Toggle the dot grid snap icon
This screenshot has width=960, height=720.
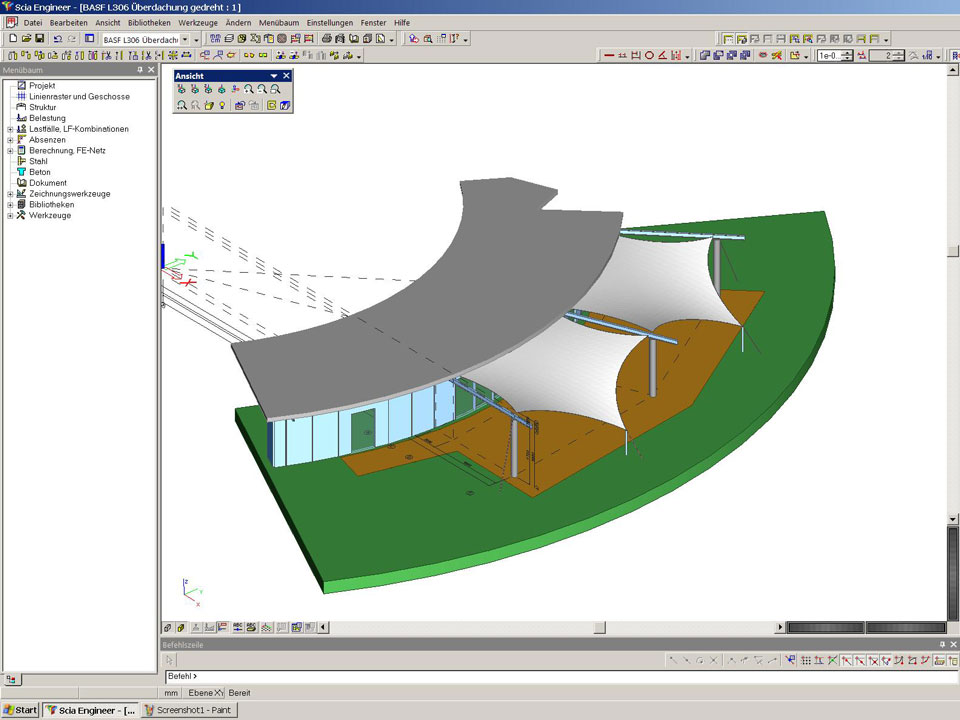(x=806, y=661)
